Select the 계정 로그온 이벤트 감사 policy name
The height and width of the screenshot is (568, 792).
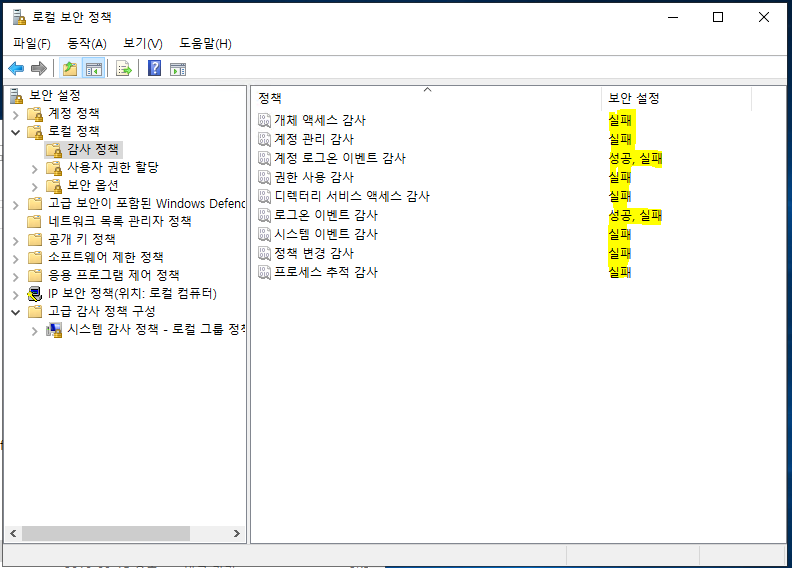click(340, 158)
